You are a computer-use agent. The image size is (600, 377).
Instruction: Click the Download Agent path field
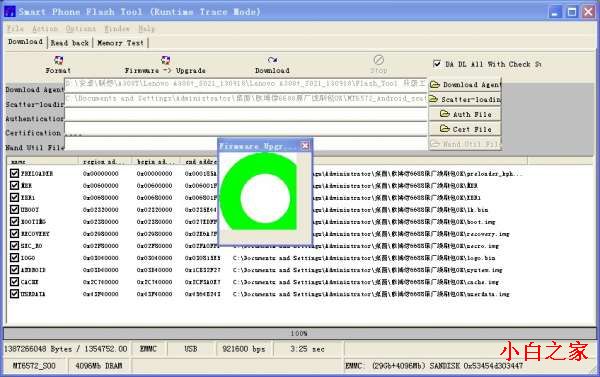pos(246,84)
